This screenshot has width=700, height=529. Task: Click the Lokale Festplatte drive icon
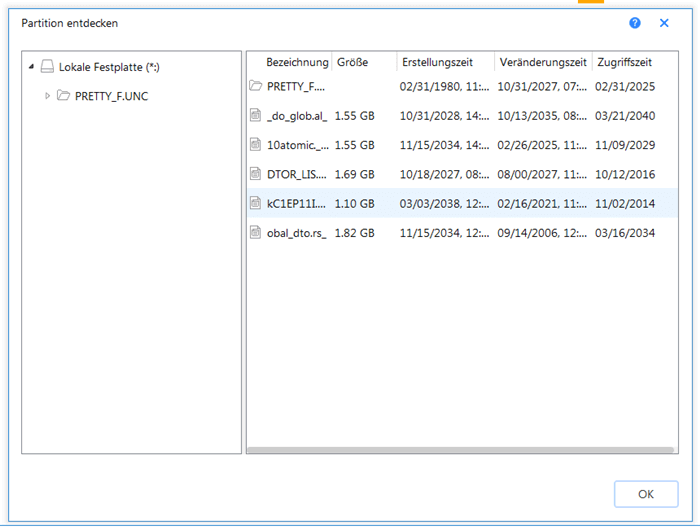point(47,67)
